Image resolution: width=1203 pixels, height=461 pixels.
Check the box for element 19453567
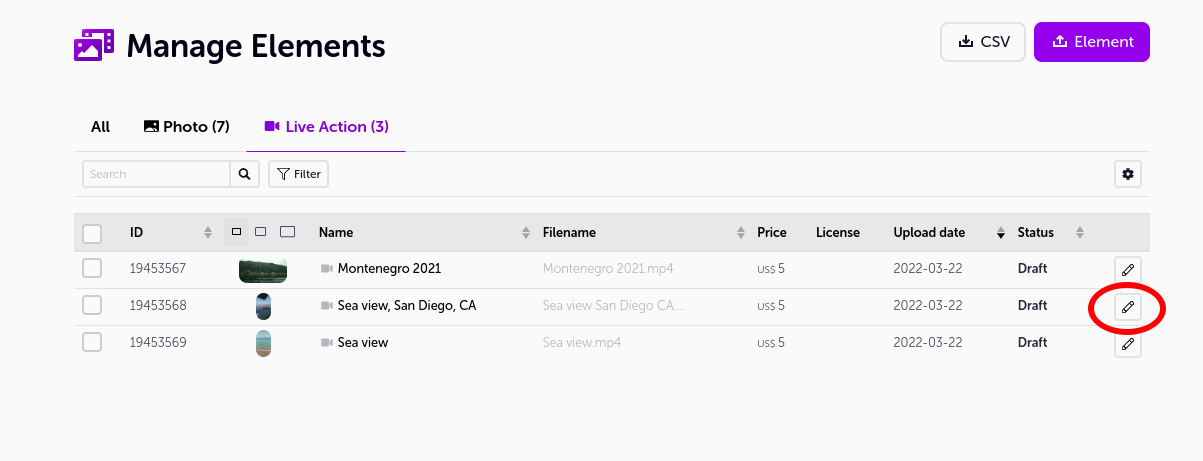click(92, 268)
